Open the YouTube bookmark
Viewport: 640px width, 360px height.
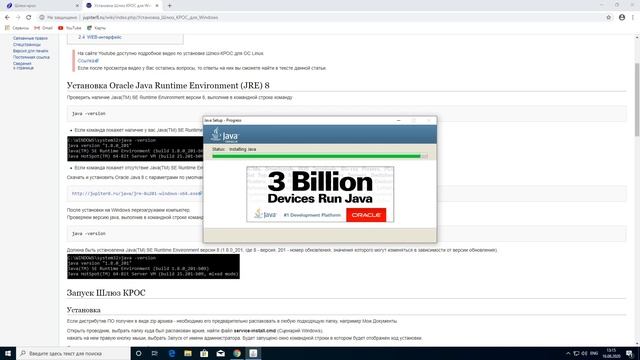(70, 28)
